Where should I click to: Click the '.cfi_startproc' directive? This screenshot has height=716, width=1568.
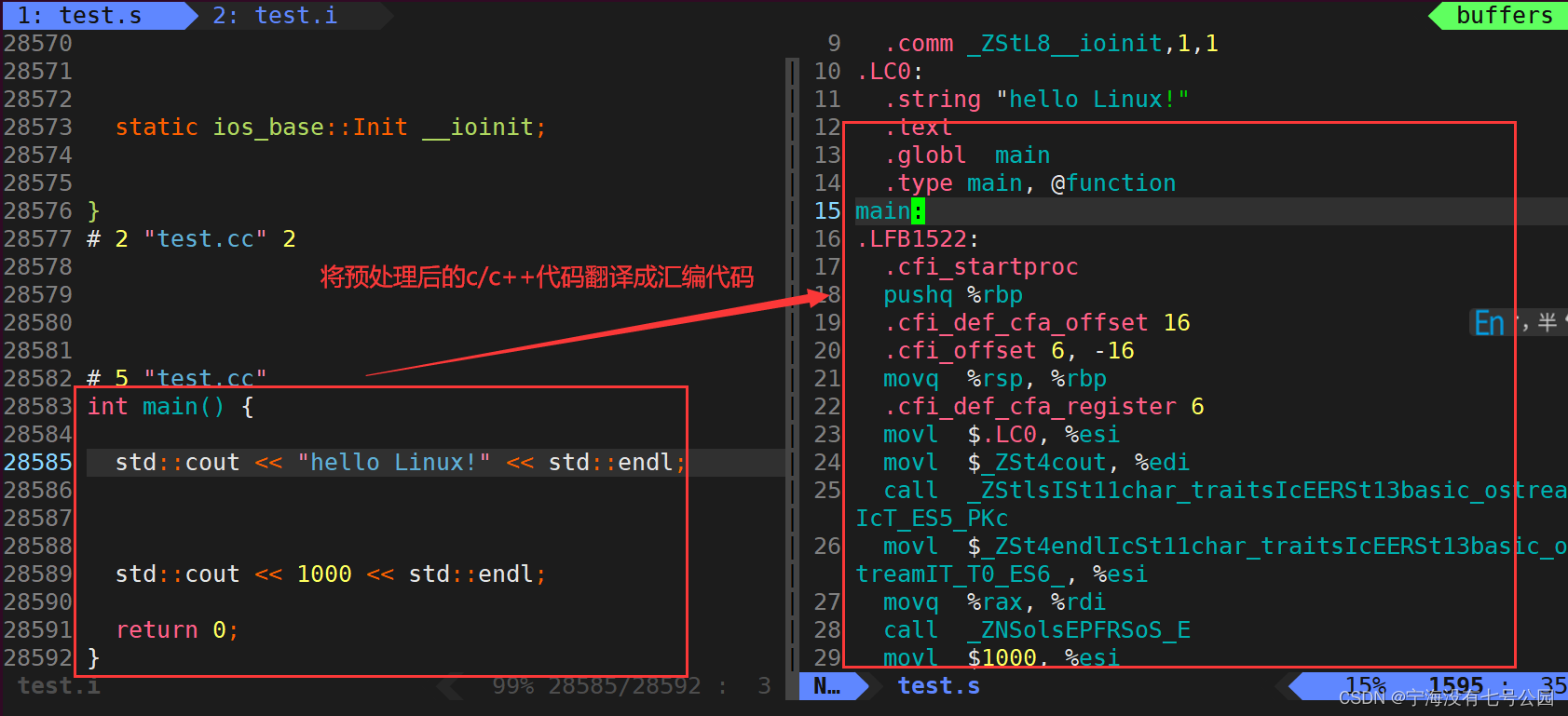coord(981,267)
